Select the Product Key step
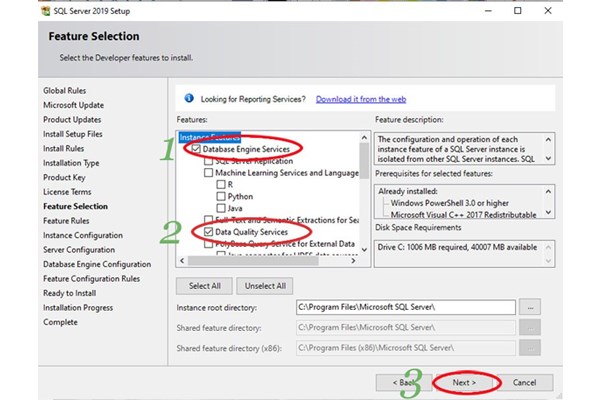The width and height of the screenshot is (600, 400). point(64,178)
